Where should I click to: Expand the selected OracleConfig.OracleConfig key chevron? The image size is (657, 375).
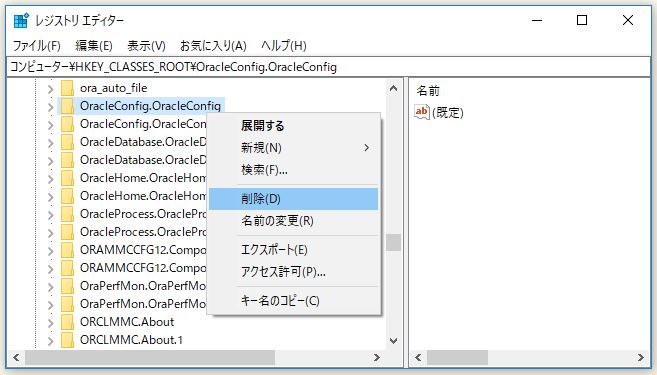pos(50,107)
